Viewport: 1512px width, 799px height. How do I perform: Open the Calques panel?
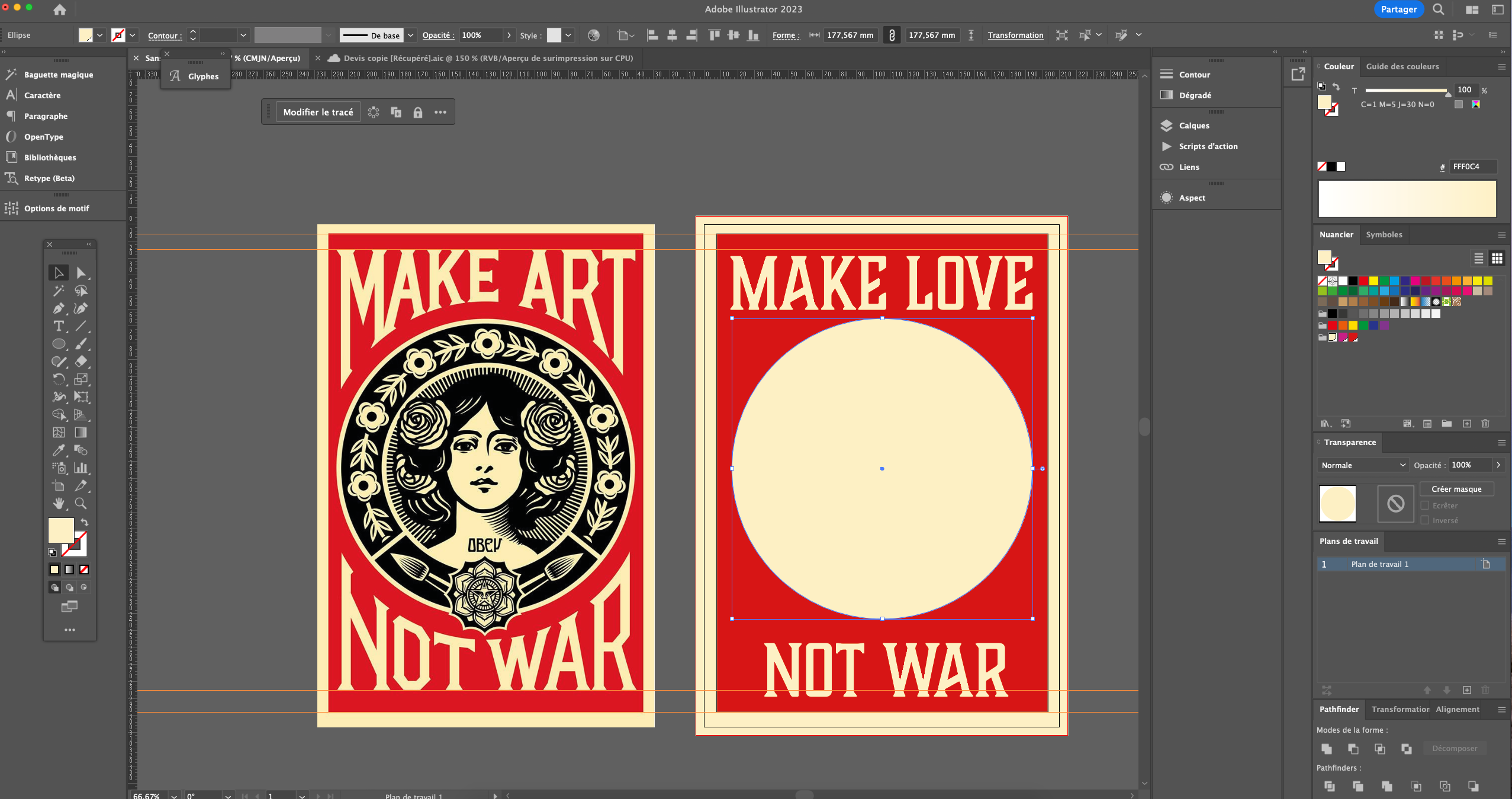[x=1193, y=125]
